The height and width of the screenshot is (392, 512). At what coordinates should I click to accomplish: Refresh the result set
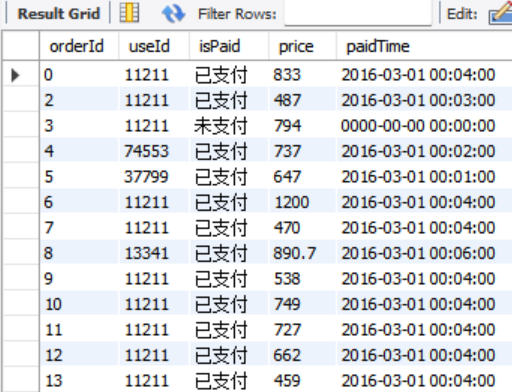(x=173, y=14)
